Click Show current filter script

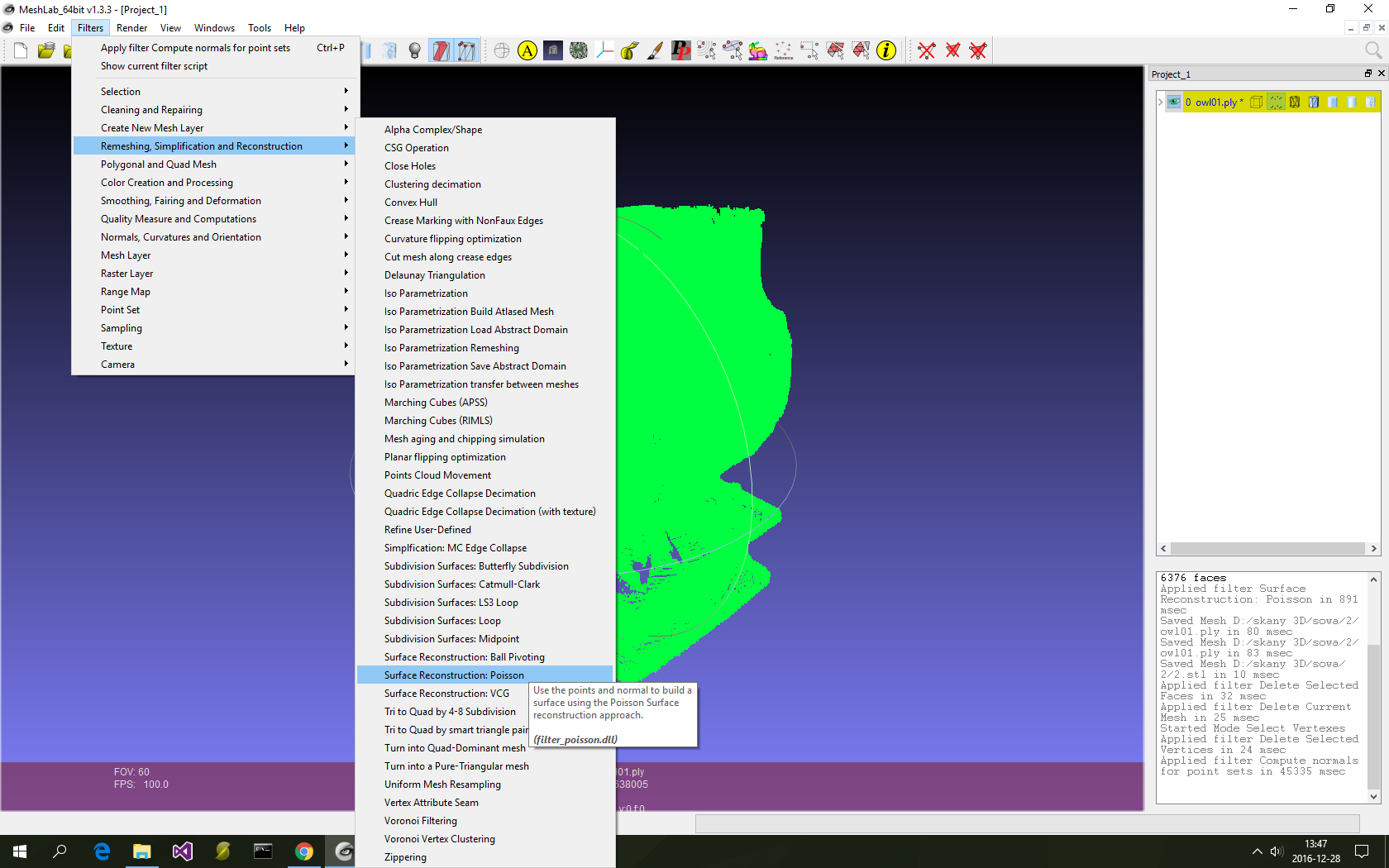pos(214,66)
